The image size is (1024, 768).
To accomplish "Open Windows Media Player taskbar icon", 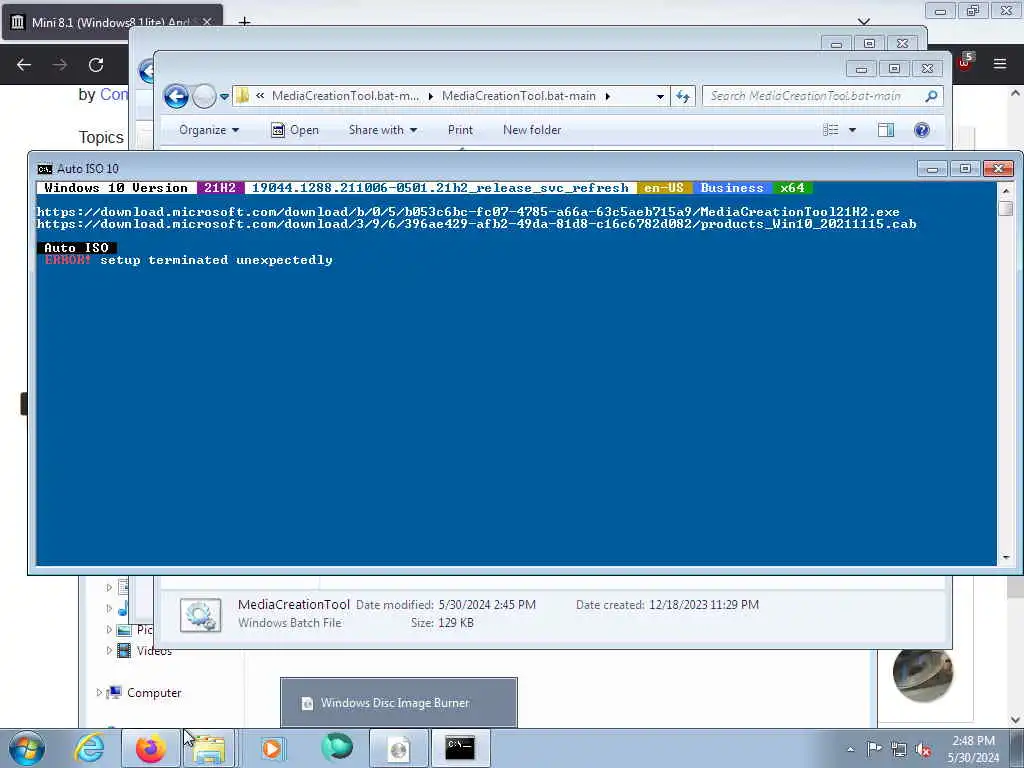I will pyautogui.click(x=272, y=748).
